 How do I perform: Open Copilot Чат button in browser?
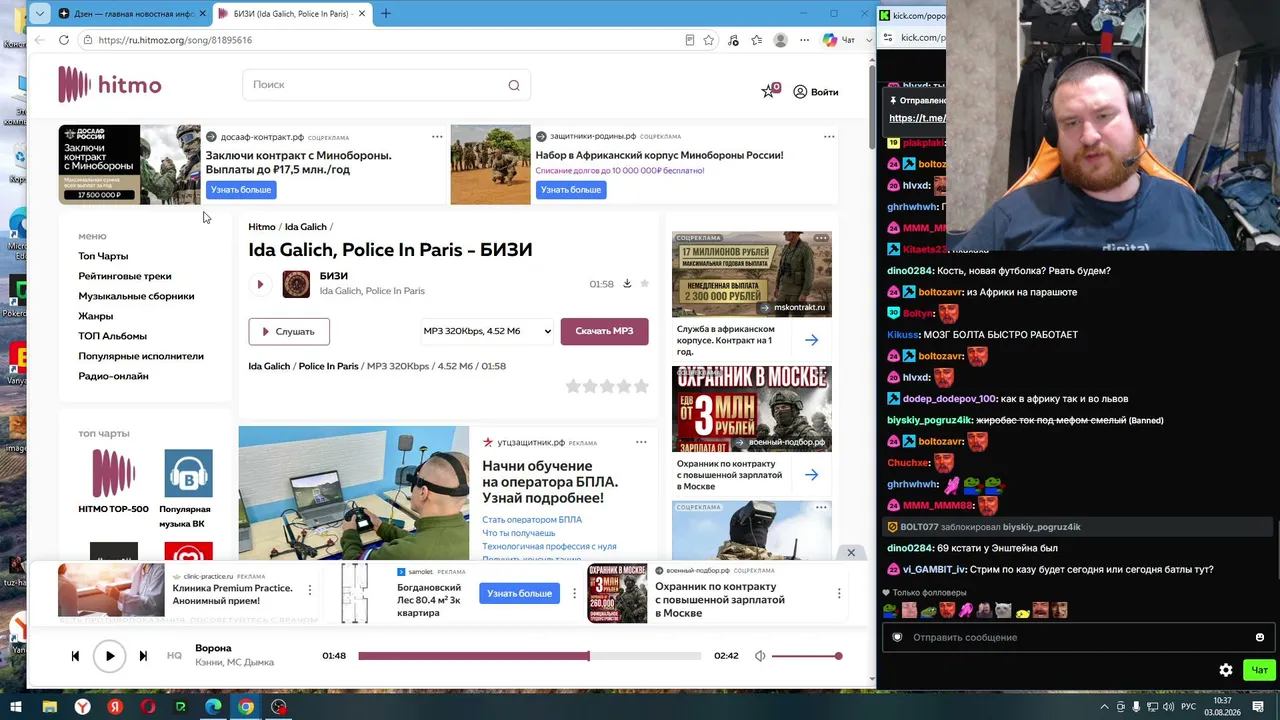tap(838, 40)
